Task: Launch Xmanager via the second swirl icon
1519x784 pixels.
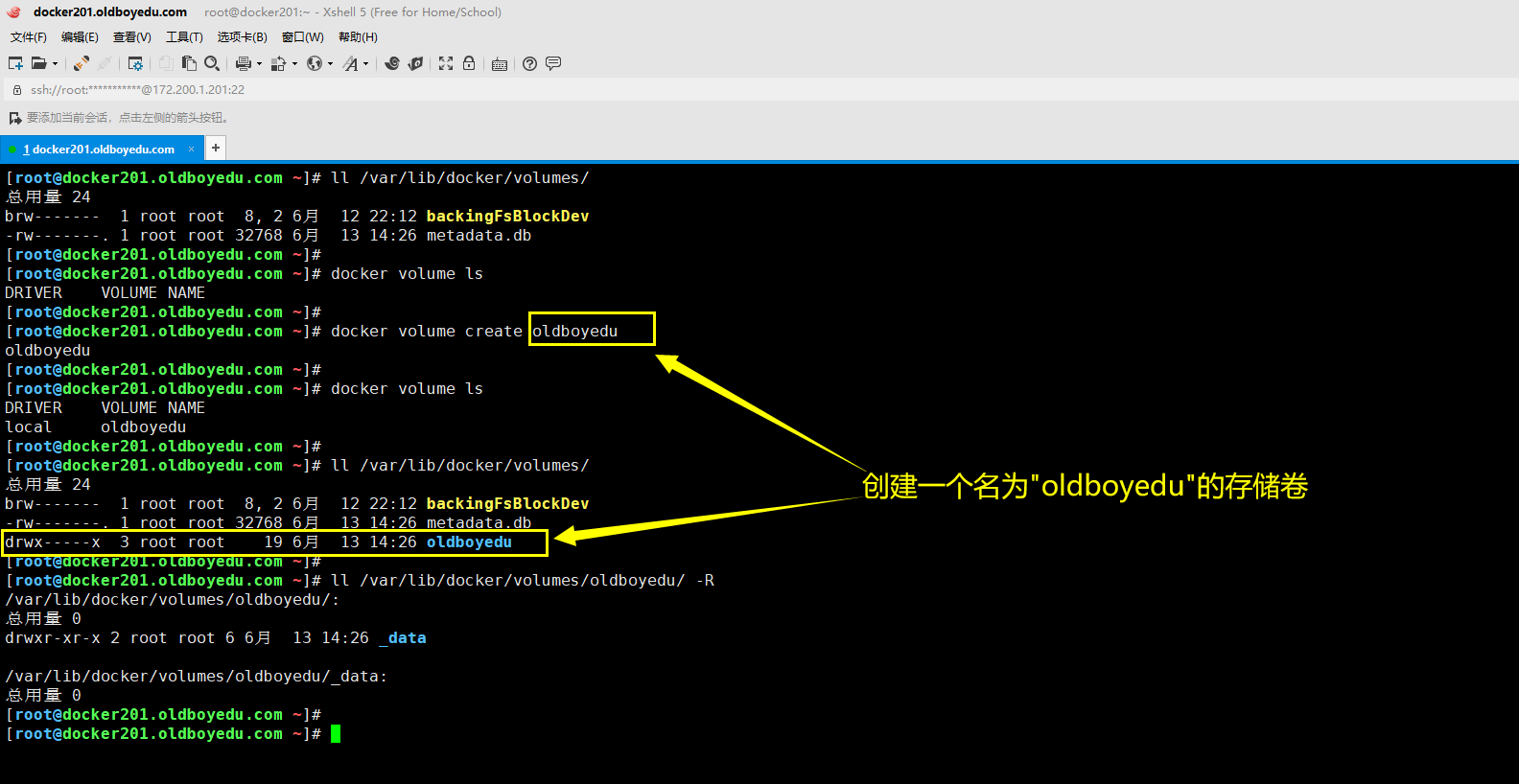Action: click(415, 63)
